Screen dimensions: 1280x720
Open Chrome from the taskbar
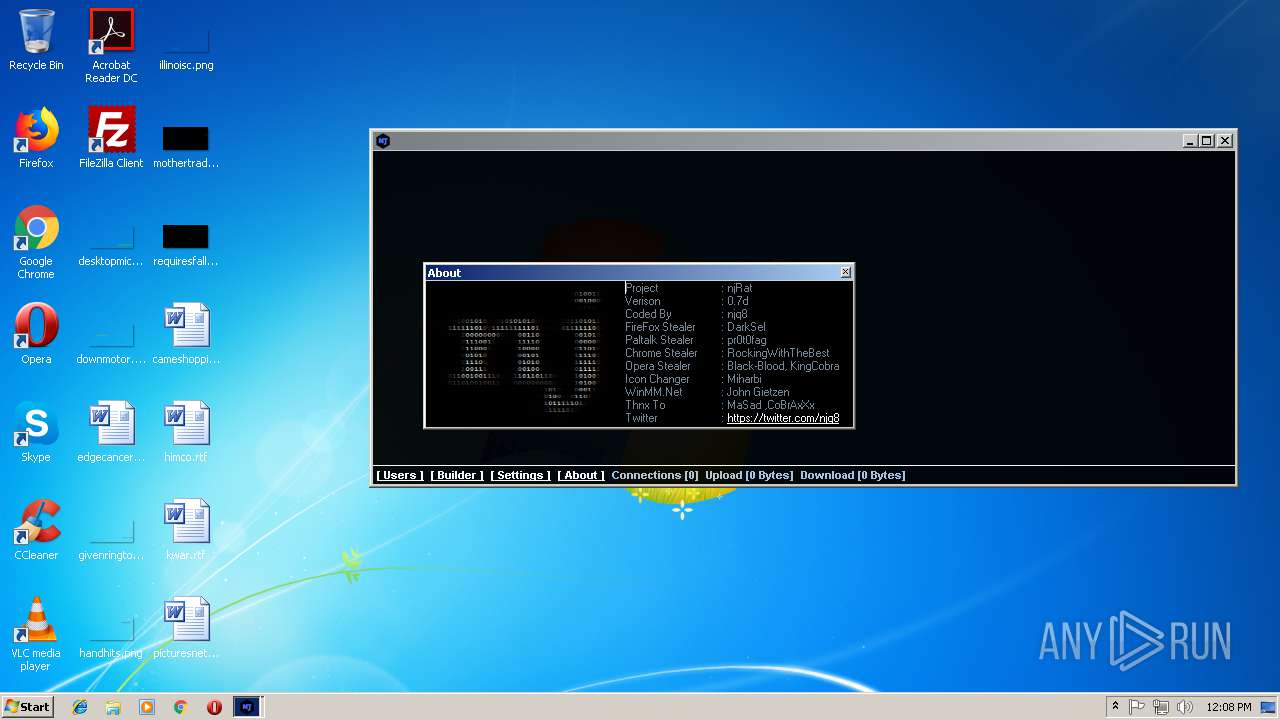pyautogui.click(x=180, y=707)
